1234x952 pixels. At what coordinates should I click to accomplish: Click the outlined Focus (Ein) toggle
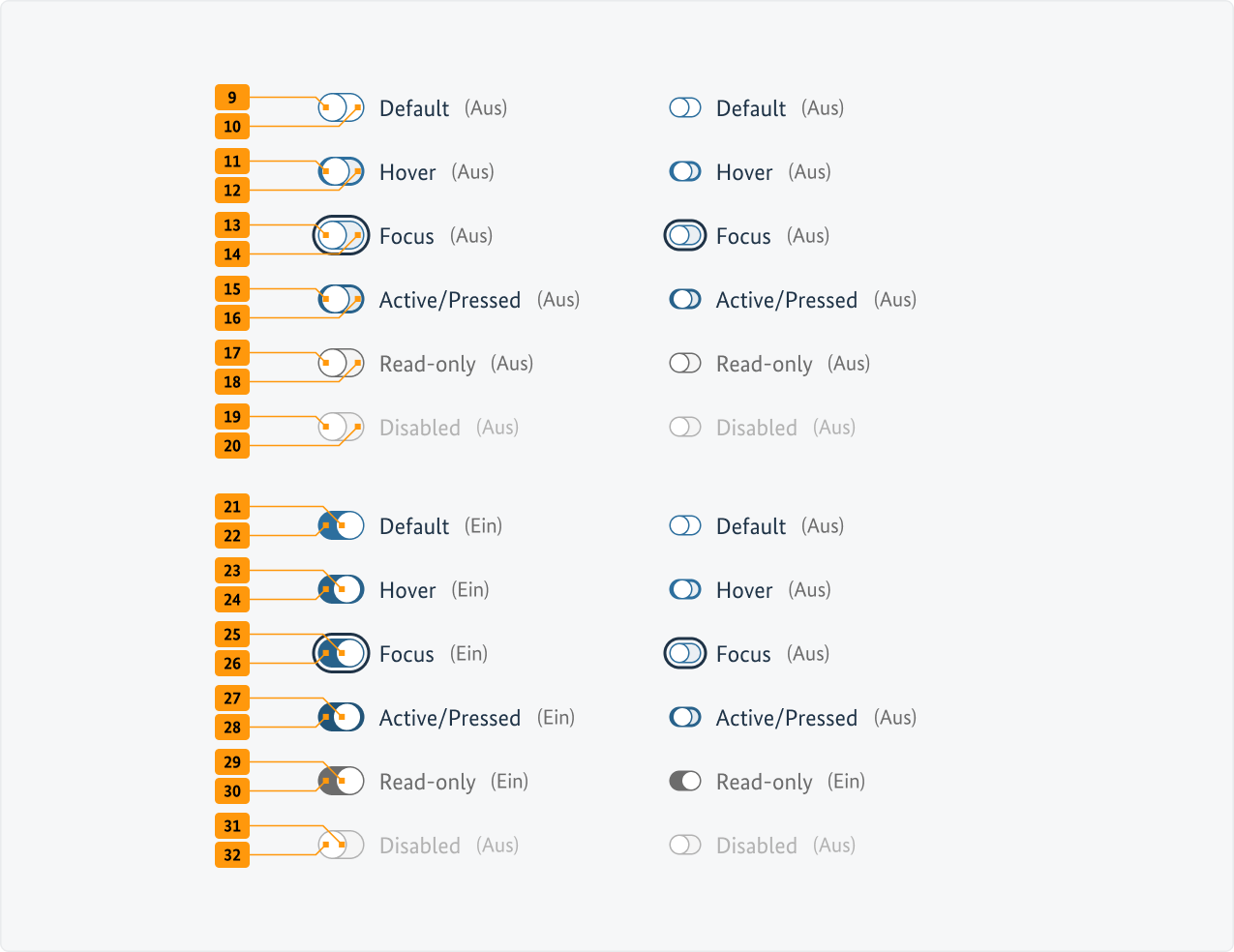[341, 653]
